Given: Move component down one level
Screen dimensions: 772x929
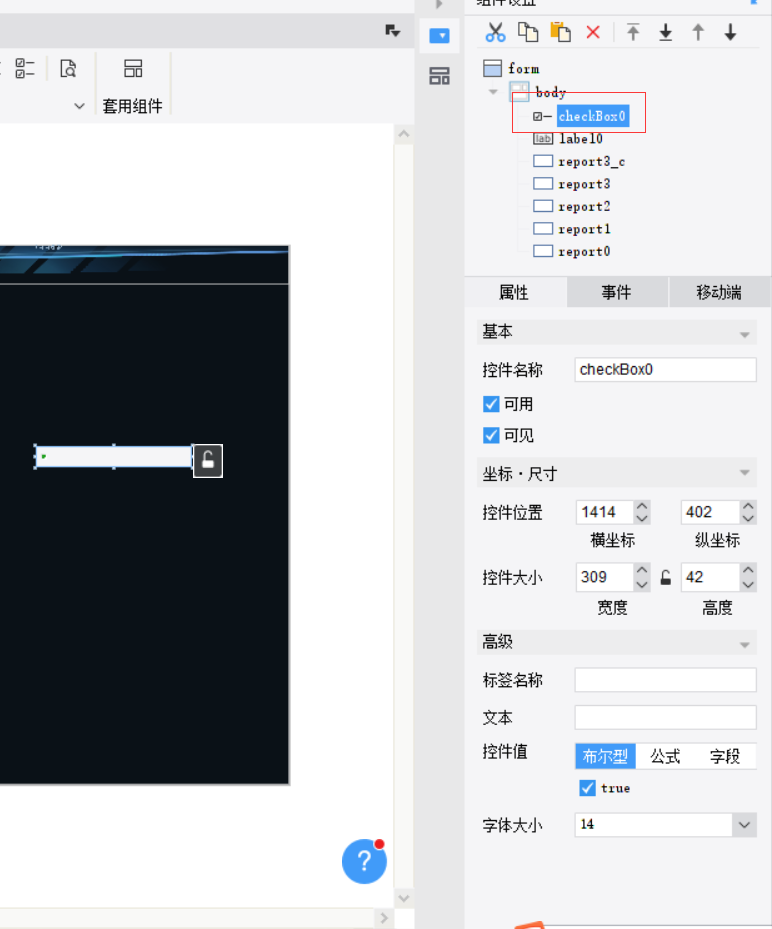Looking at the screenshot, I should coord(731,32).
